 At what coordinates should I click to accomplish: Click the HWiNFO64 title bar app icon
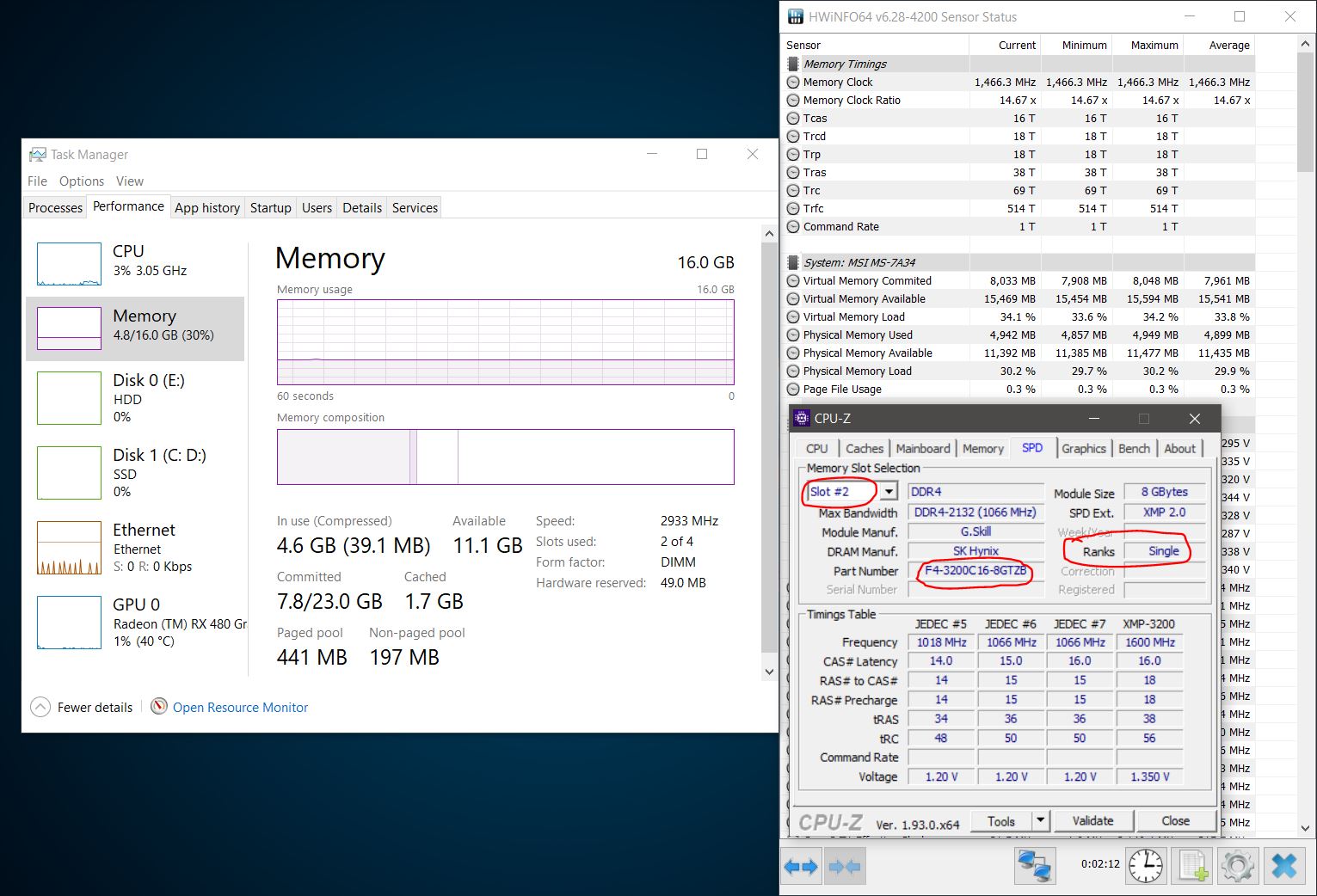[x=795, y=16]
